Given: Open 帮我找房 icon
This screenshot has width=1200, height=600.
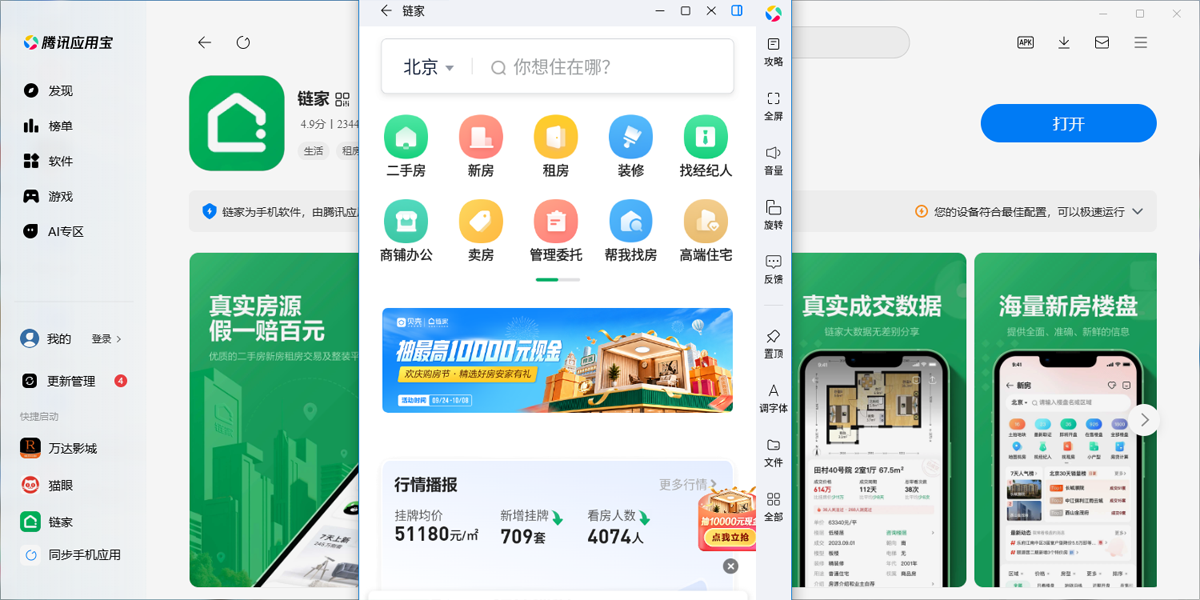Looking at the screenshot, I should (x=631, y=231).
